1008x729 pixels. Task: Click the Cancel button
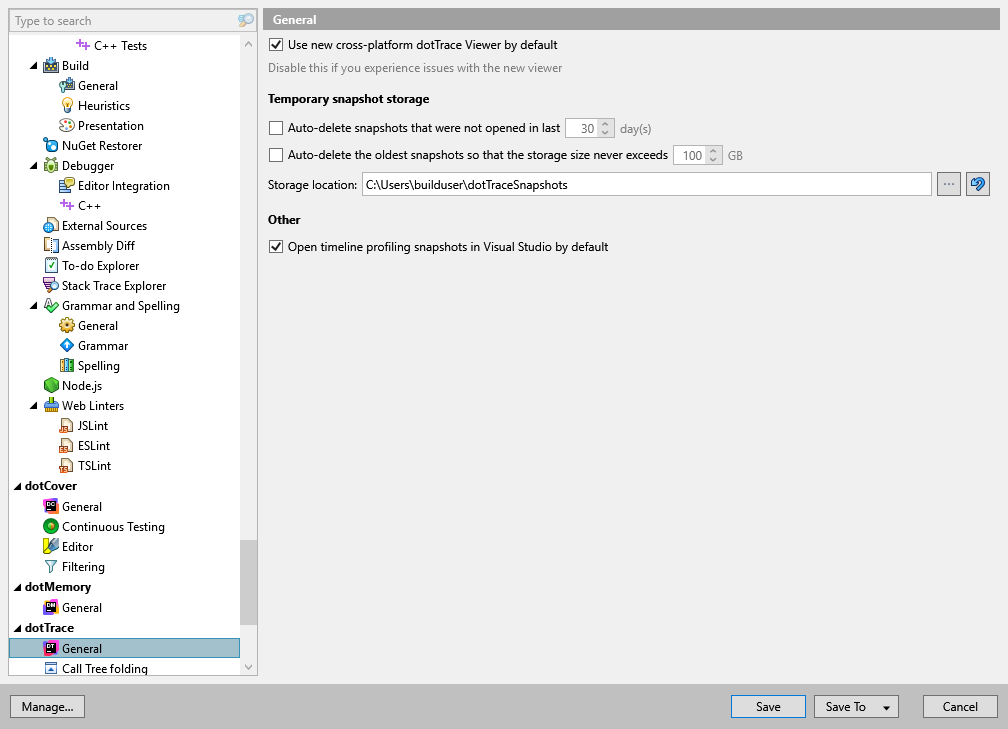point(960,706)
